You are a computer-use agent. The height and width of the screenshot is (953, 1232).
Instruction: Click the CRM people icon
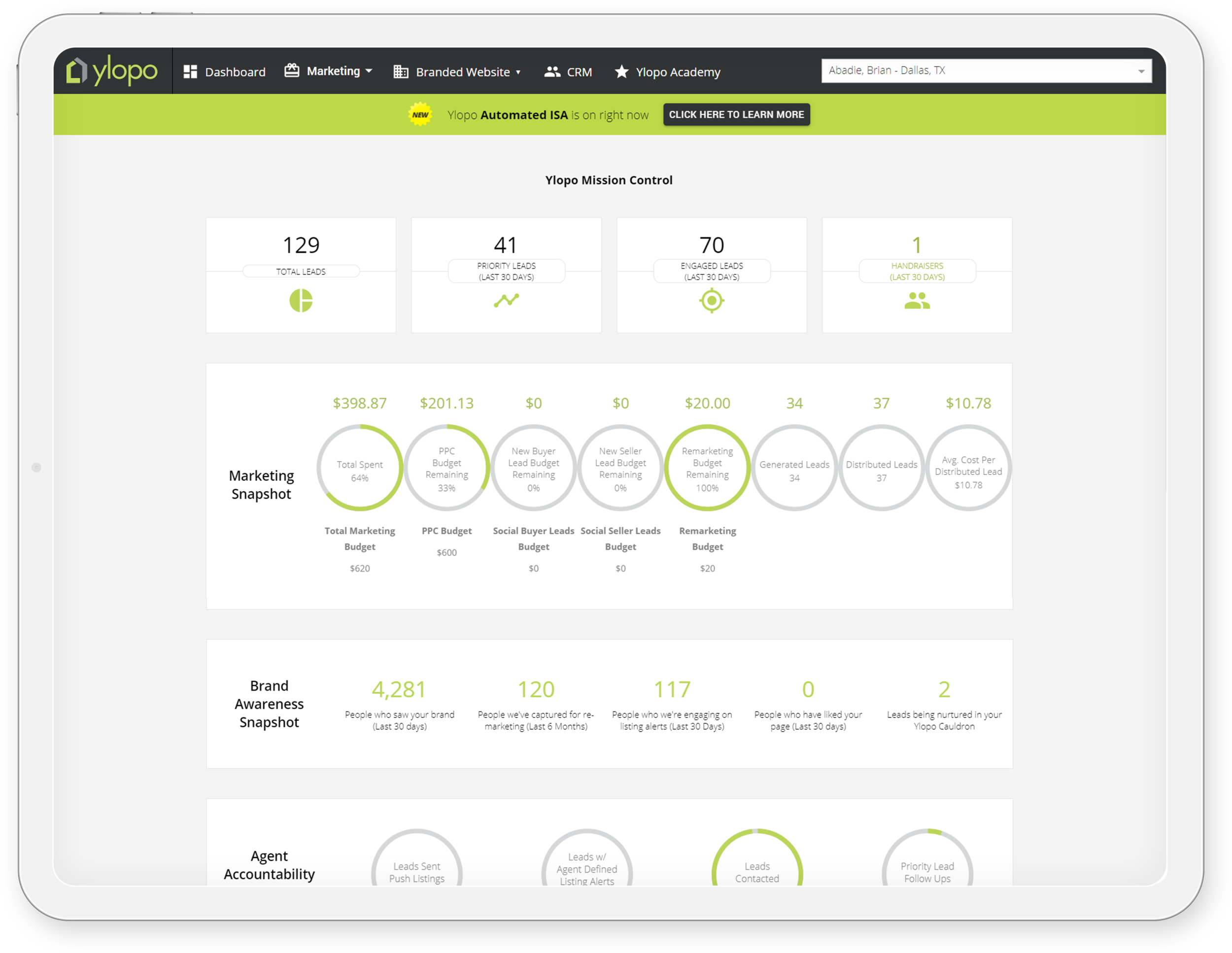552,71
